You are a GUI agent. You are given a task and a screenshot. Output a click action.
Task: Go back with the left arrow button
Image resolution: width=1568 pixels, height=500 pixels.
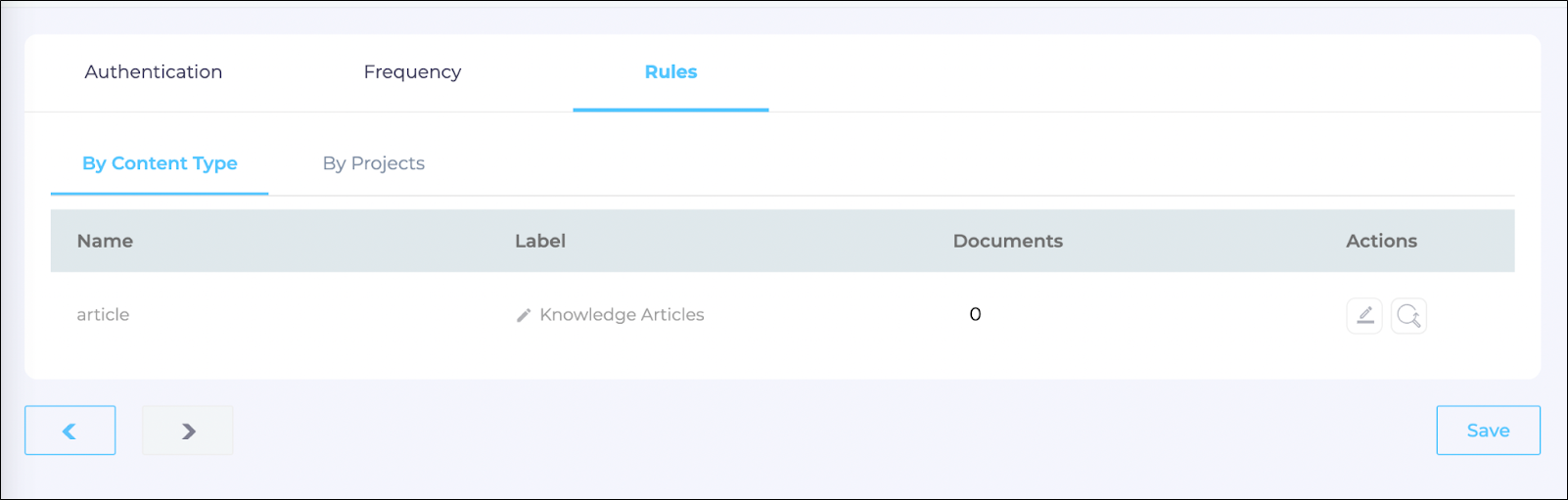point(69,431)
